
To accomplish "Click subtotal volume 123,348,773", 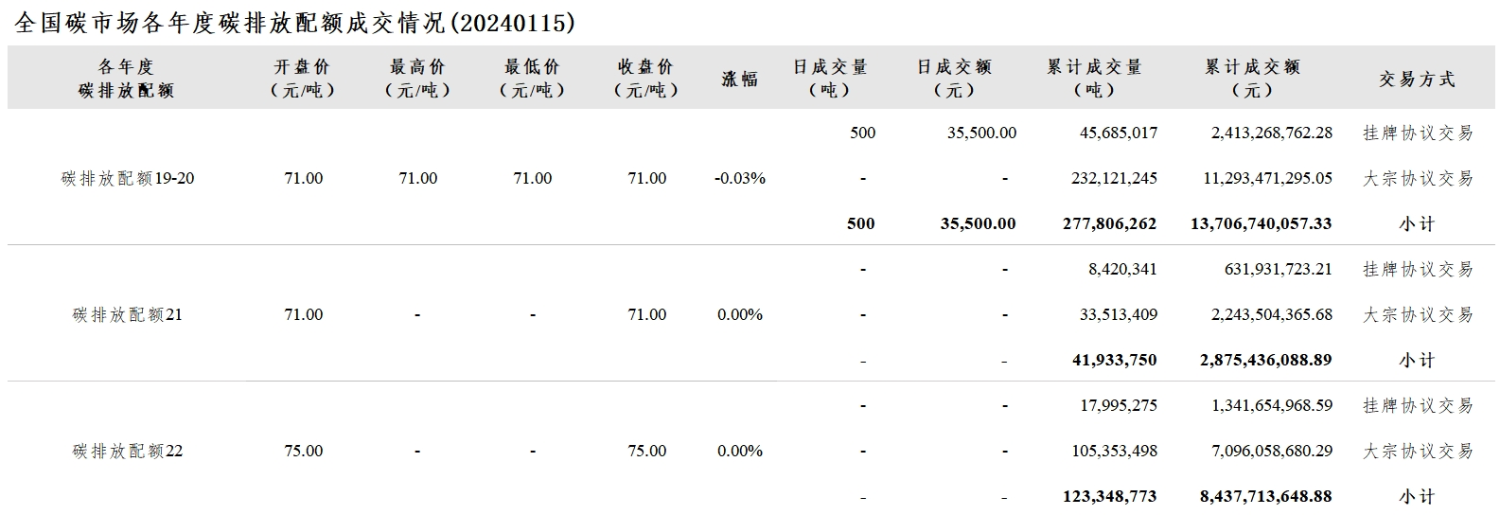I will click(x=1110, y=496).
